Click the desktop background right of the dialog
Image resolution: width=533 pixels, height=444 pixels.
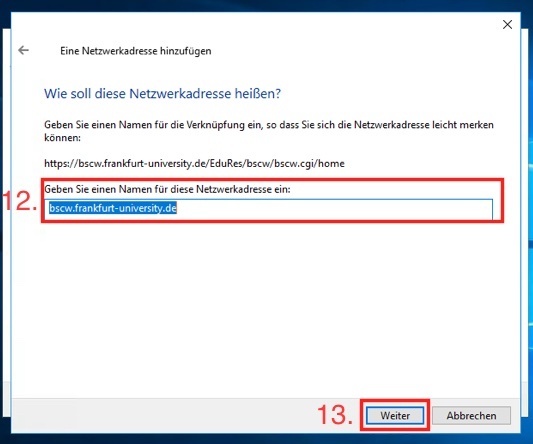pyautogui.click(x=527, y=221)
